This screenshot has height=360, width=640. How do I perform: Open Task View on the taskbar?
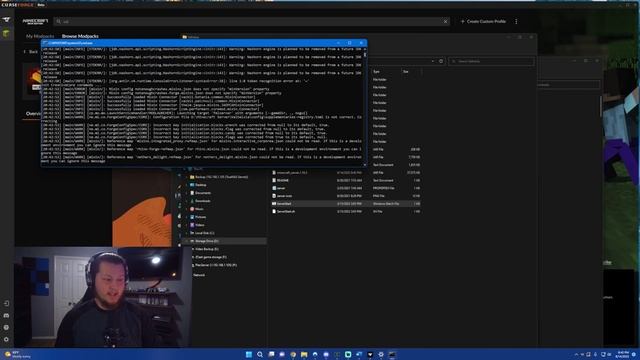pyautogui.click(x=271, y=354)
